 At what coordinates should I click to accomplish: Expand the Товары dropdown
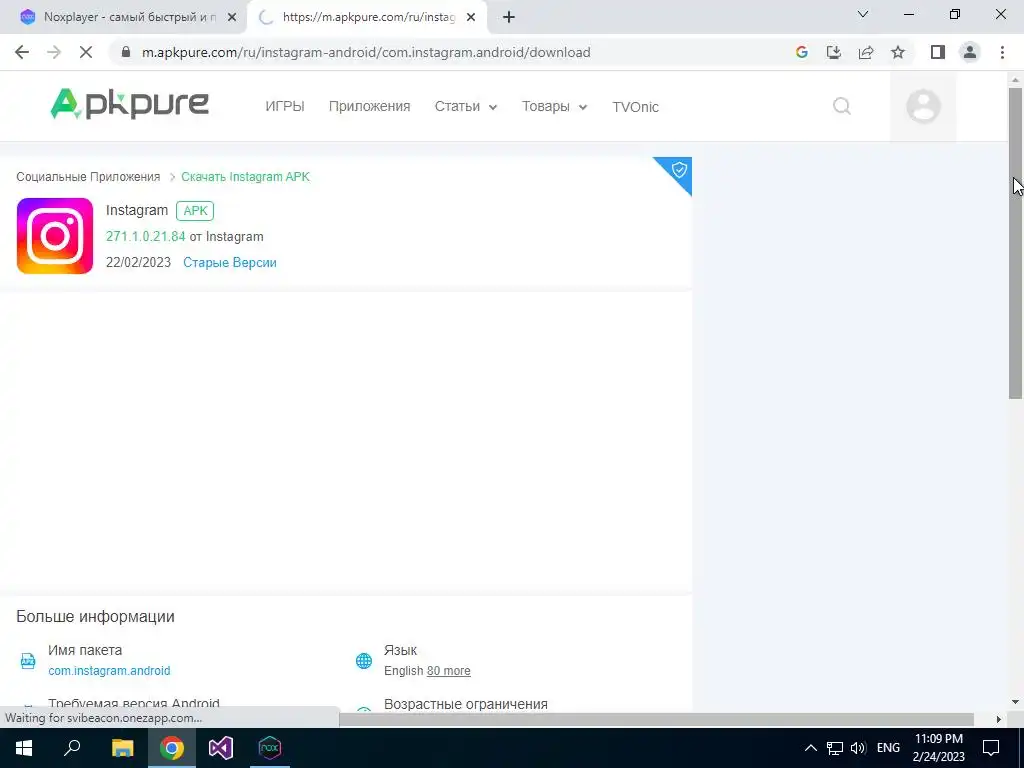(x=554, y=106)
